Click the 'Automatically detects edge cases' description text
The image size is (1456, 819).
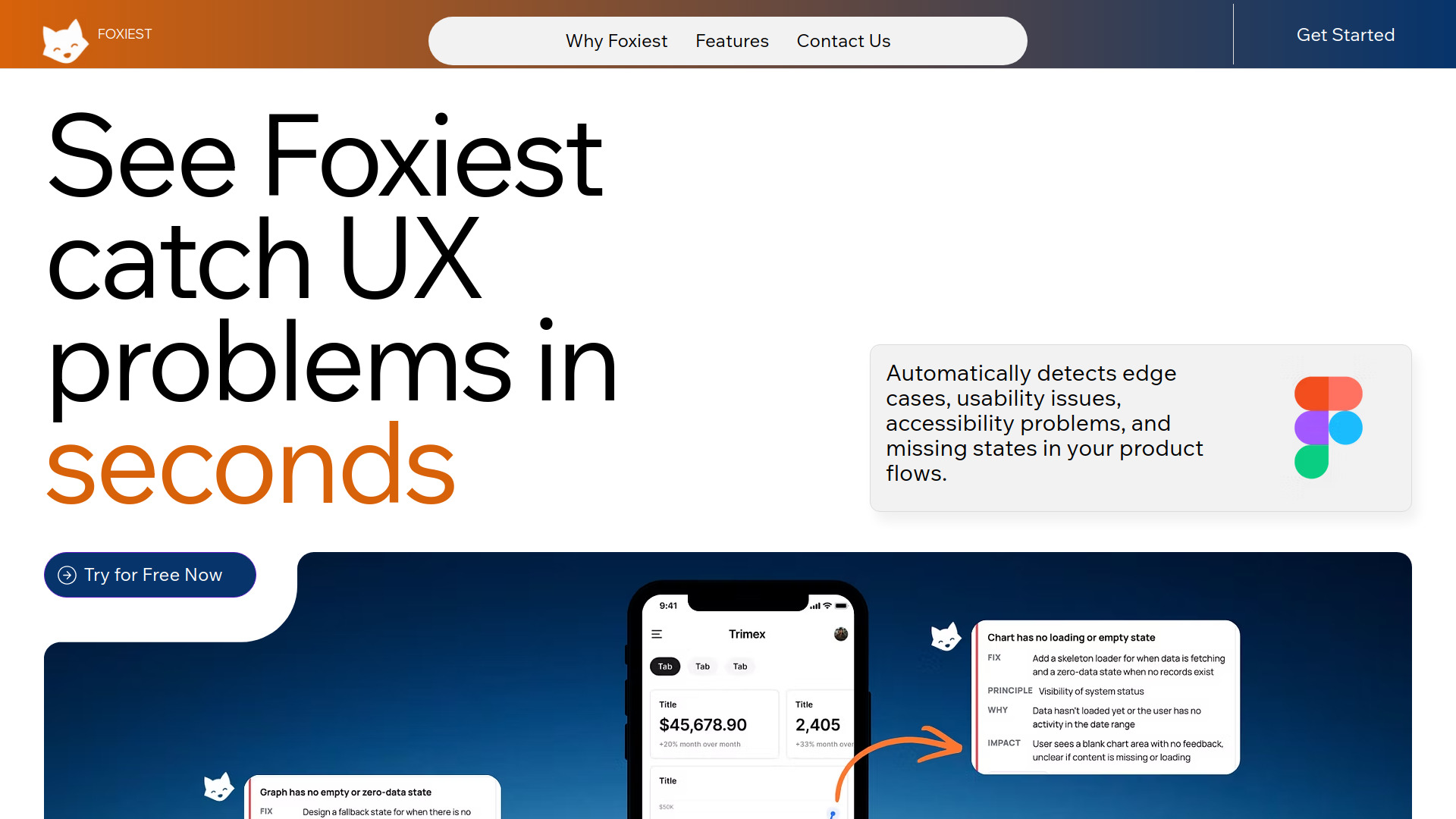[x=1044, y=423]
